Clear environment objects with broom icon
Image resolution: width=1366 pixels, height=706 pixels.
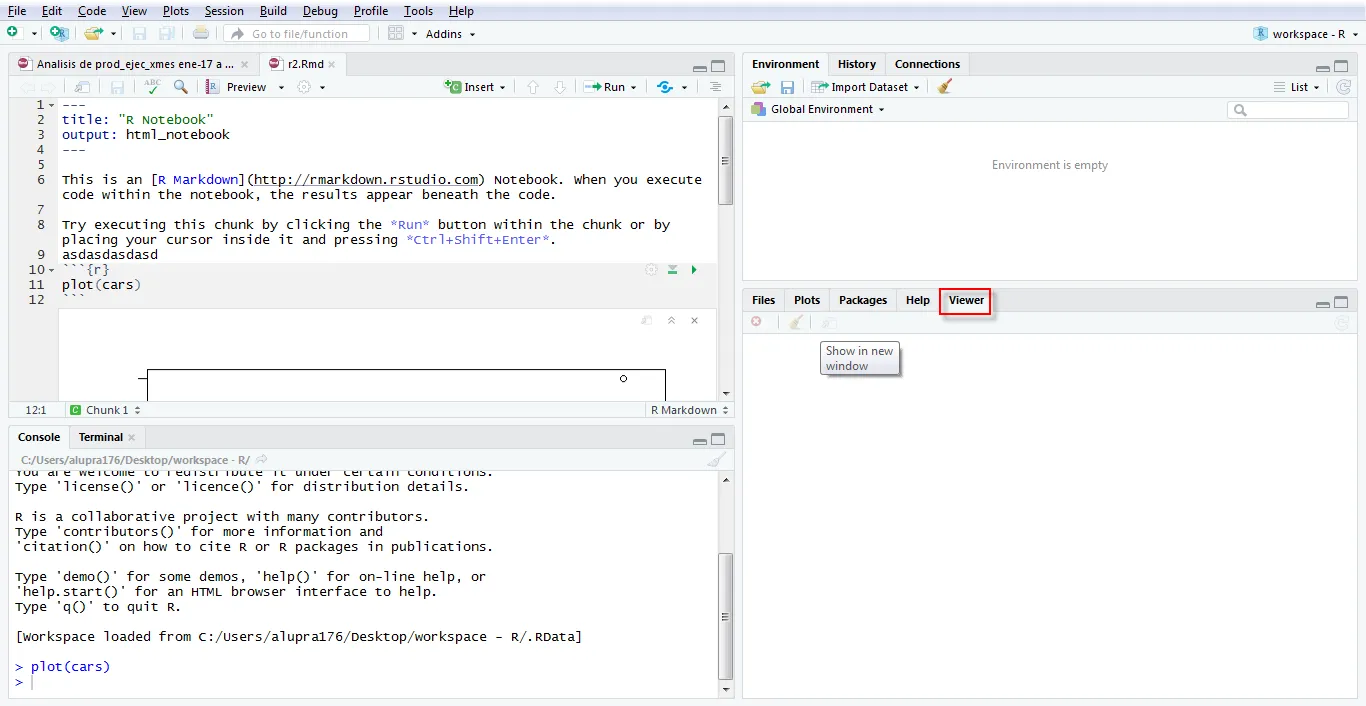pyautogui.click(x=945, y=87)
